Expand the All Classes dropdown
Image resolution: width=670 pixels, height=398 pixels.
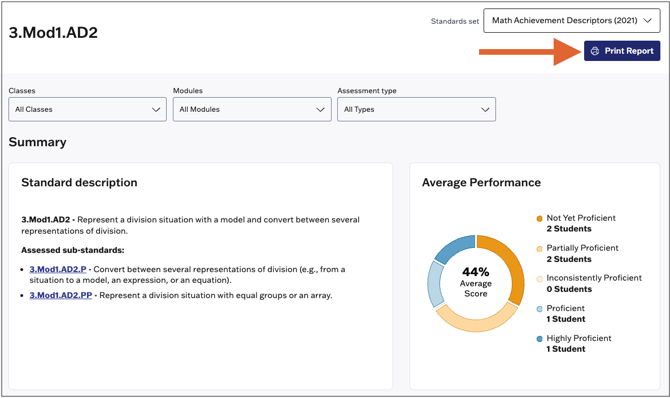coord(88,109)
